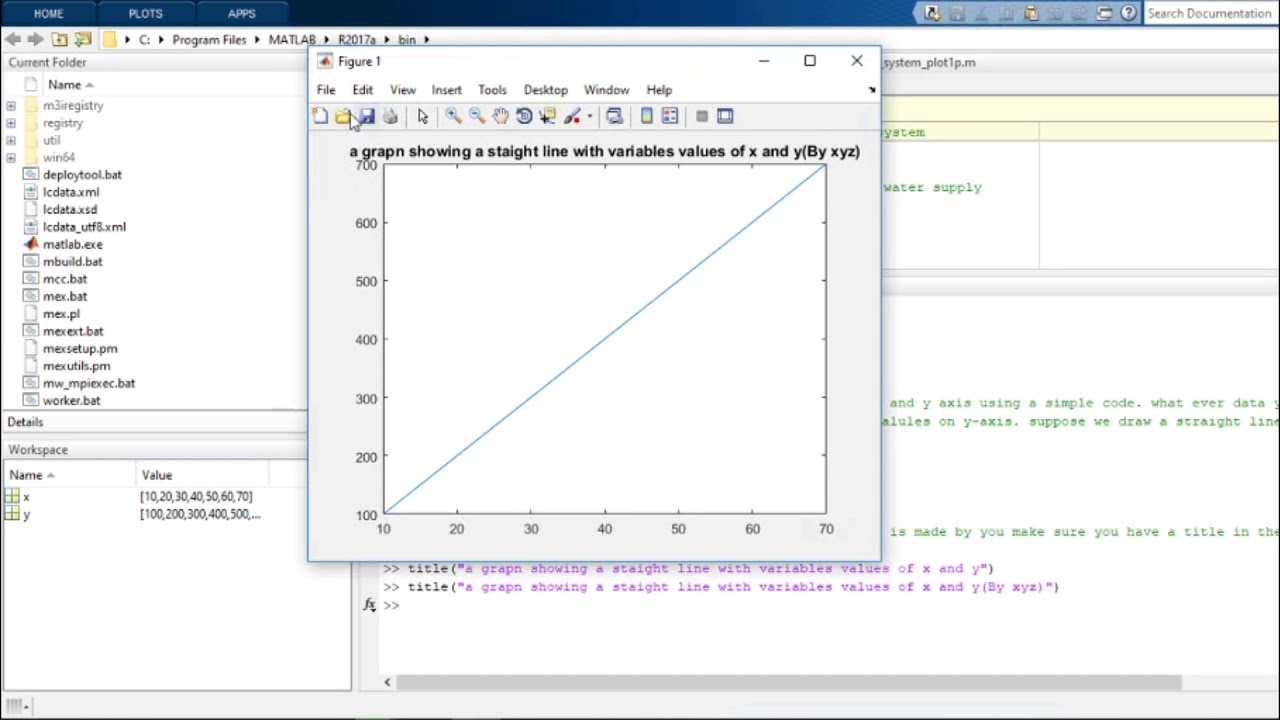Select variable y in the Workspace
This screenshot has width=1280, height=720.
(x=26, y=515)
